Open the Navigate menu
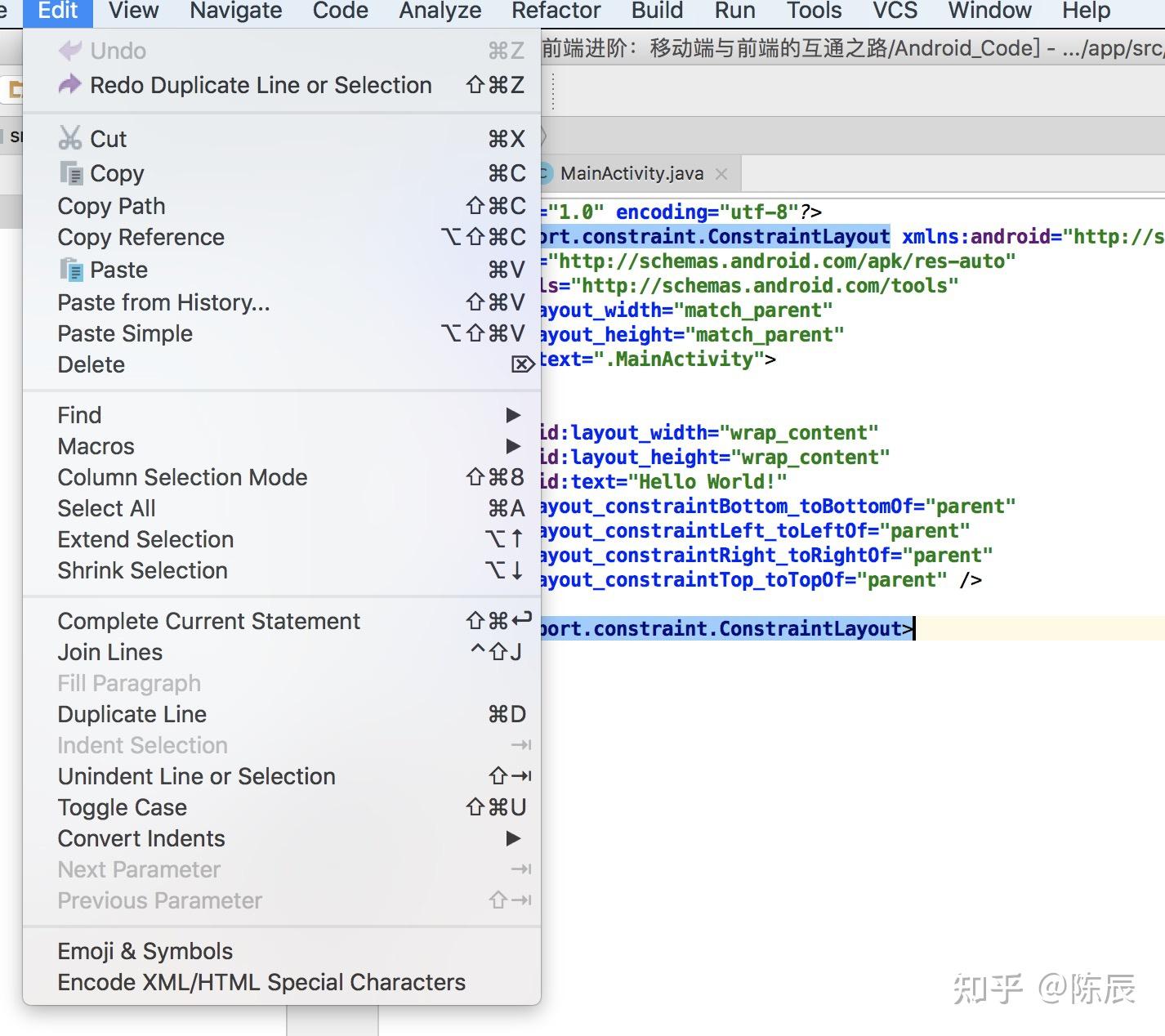This screenshot has width=1165, height=1036. [x=236, y=11]
